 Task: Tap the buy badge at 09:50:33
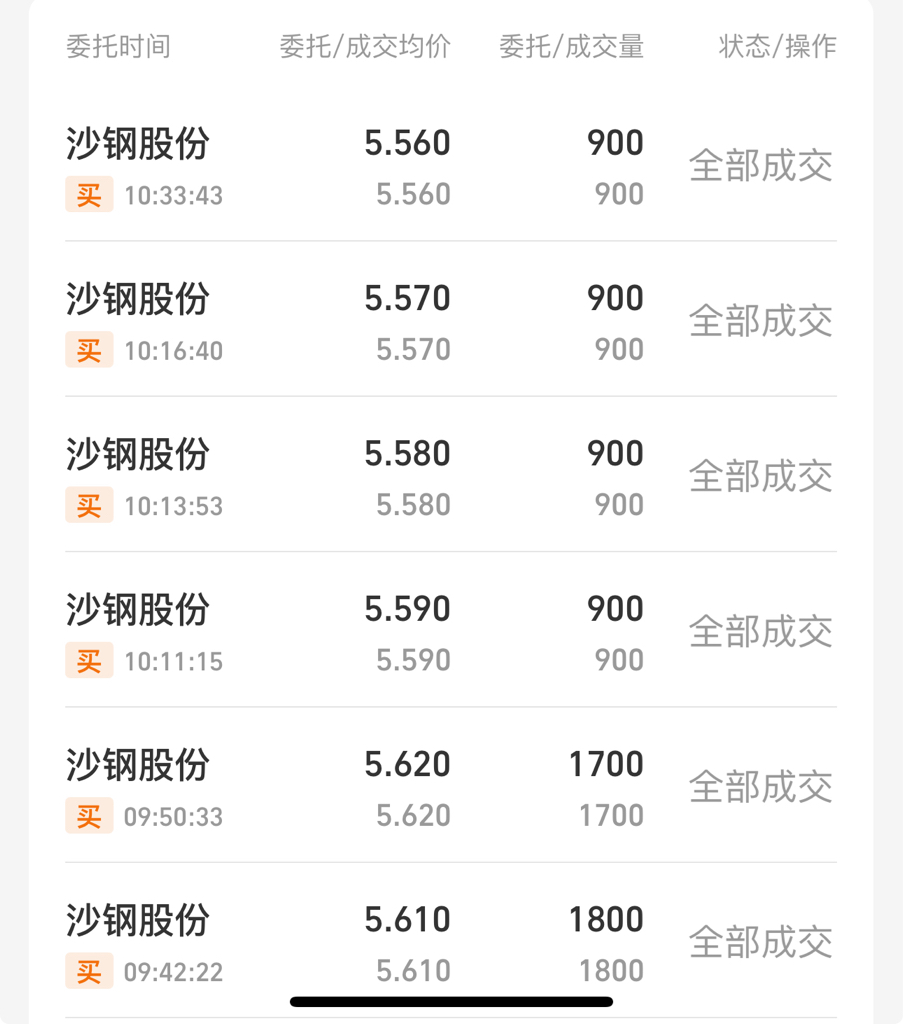point(89,816)
